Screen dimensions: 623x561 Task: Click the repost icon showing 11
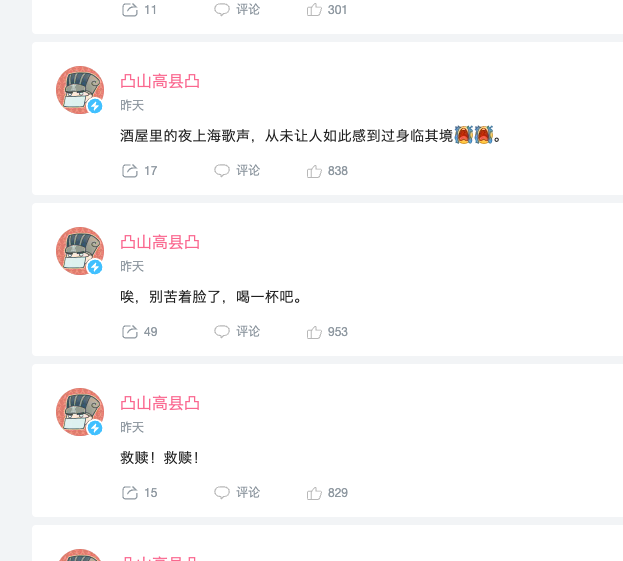130,10
